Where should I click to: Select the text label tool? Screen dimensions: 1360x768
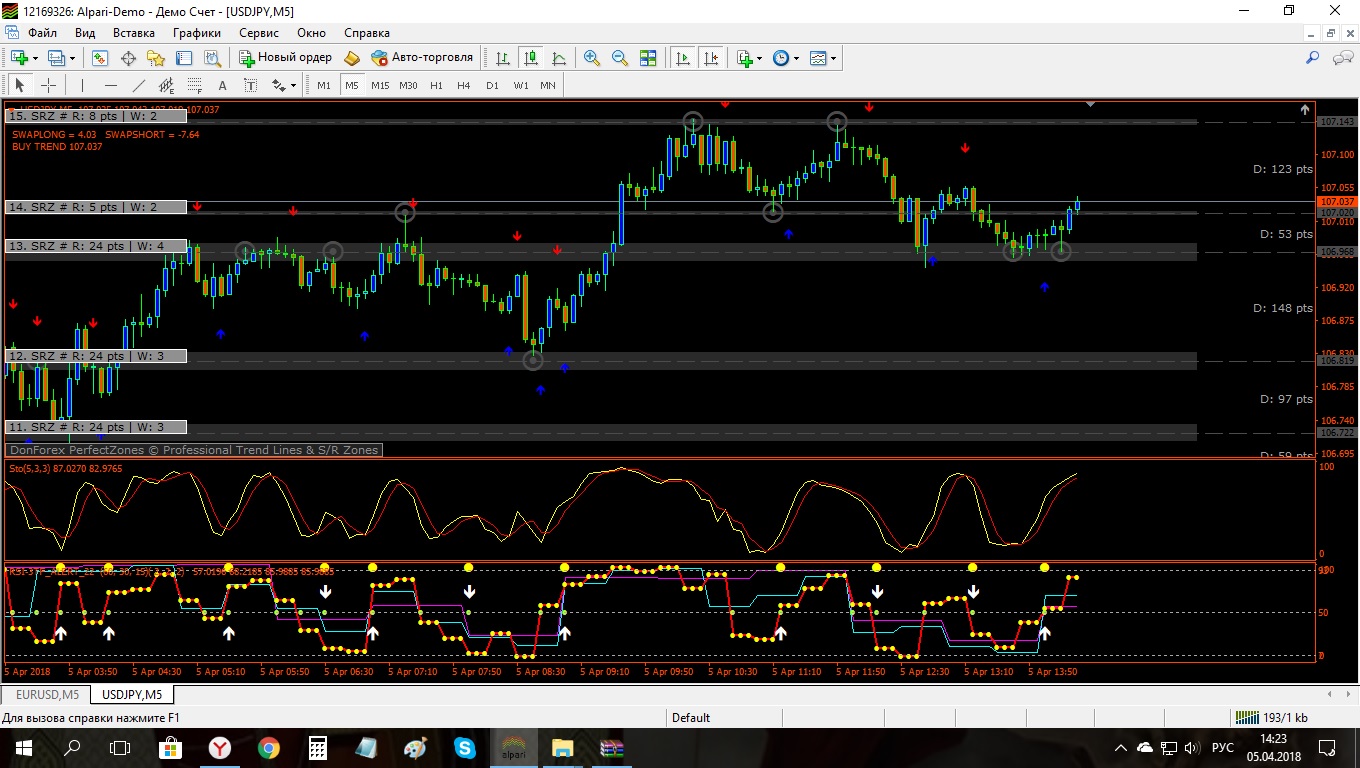(250, 85)
